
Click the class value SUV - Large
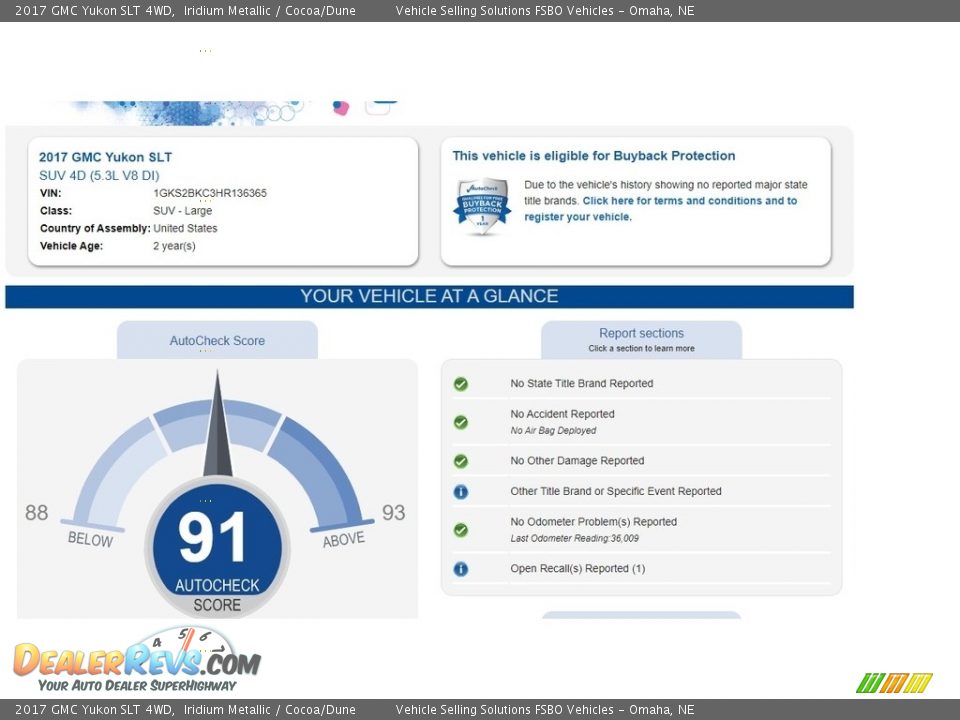click(x=182, y=211)
